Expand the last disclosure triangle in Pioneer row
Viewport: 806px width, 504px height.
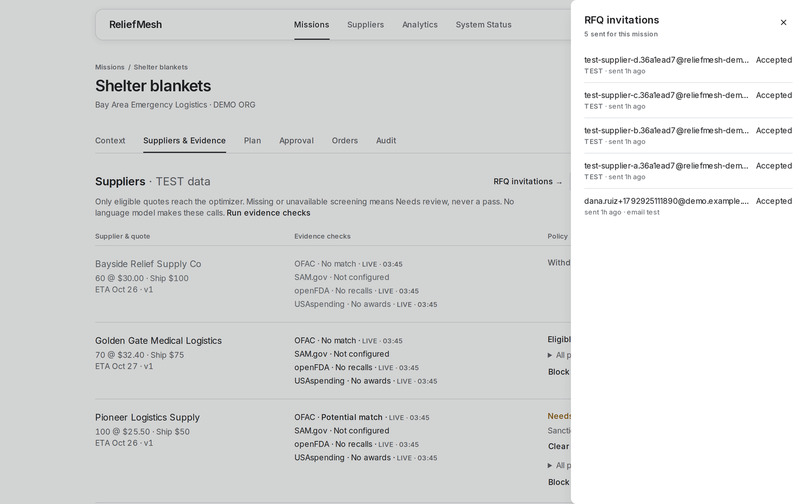(559, 465)
